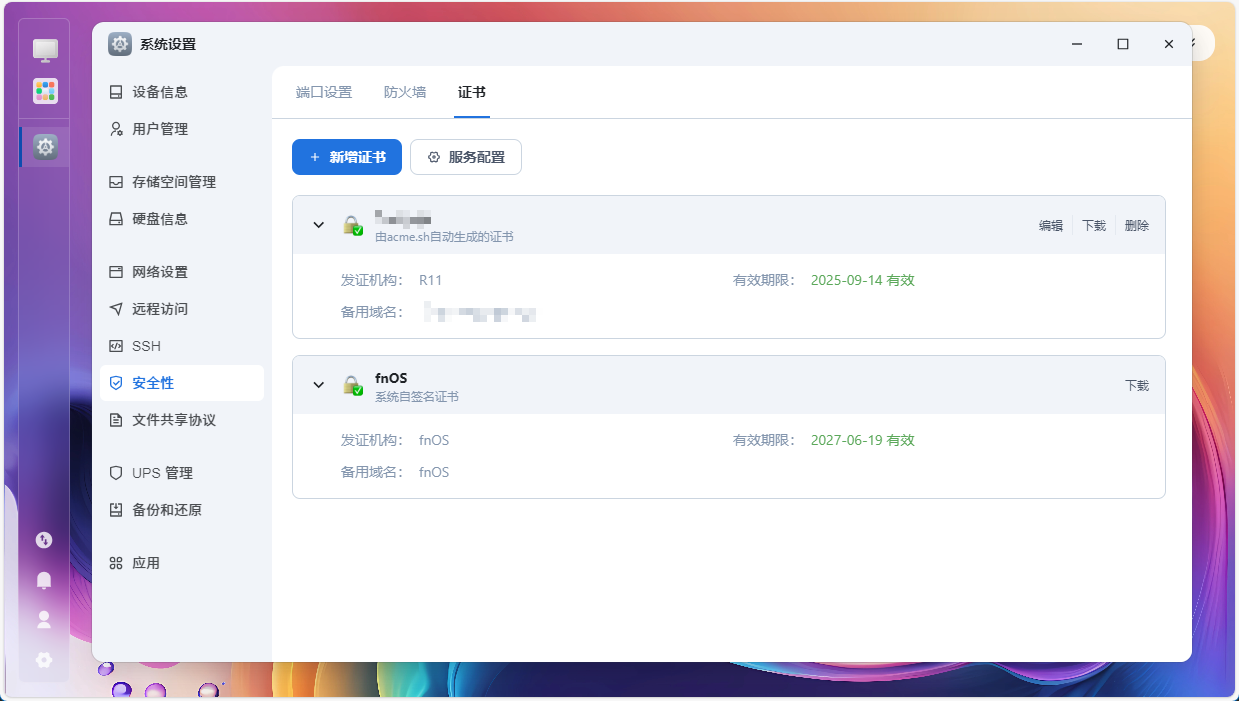The image size is (1239, 701).
Task: Open 网络设置 in the sidebar
Action: (x=160, y=272)
